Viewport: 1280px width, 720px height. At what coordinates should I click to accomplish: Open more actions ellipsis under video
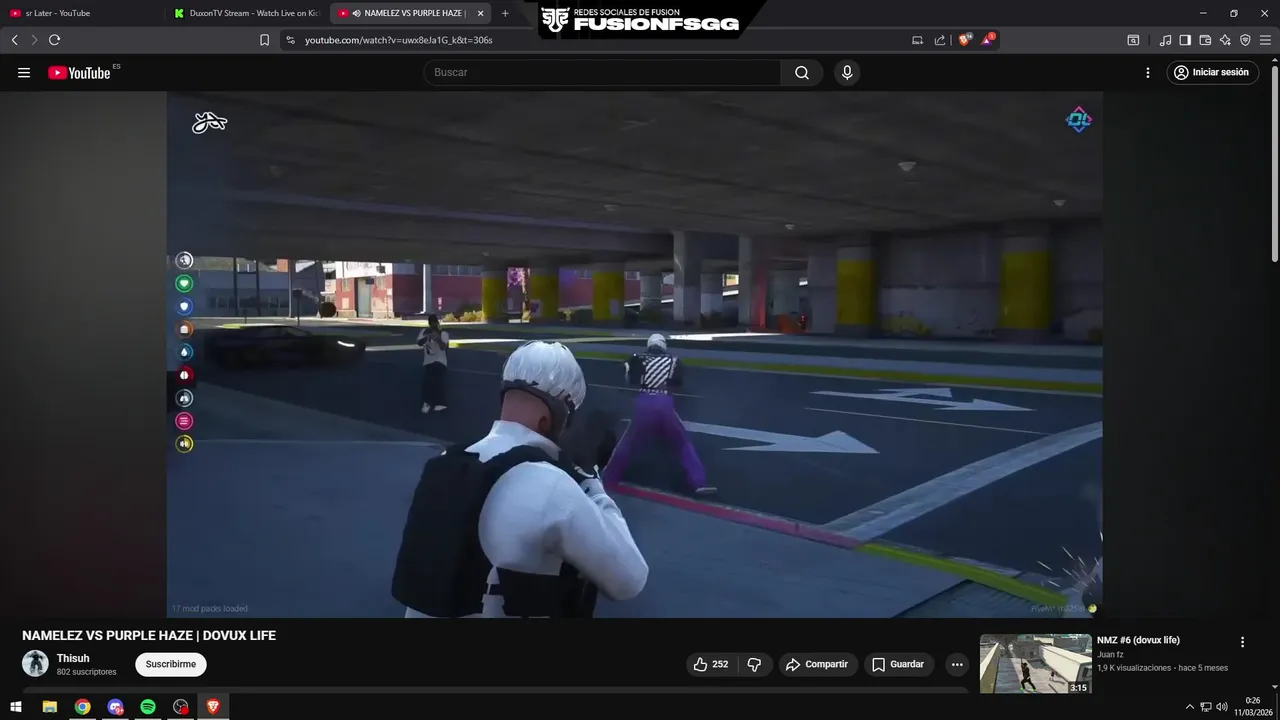click(957, 664)
